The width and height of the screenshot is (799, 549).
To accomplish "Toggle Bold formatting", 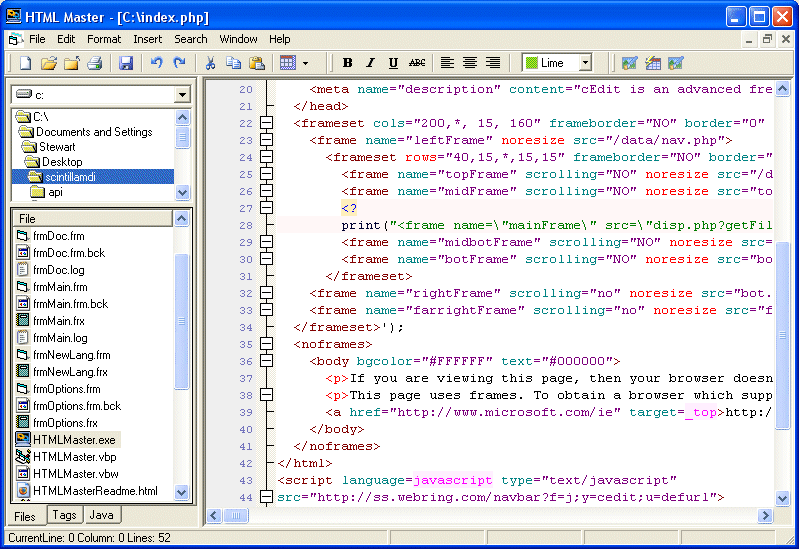I will coord(348,63).
